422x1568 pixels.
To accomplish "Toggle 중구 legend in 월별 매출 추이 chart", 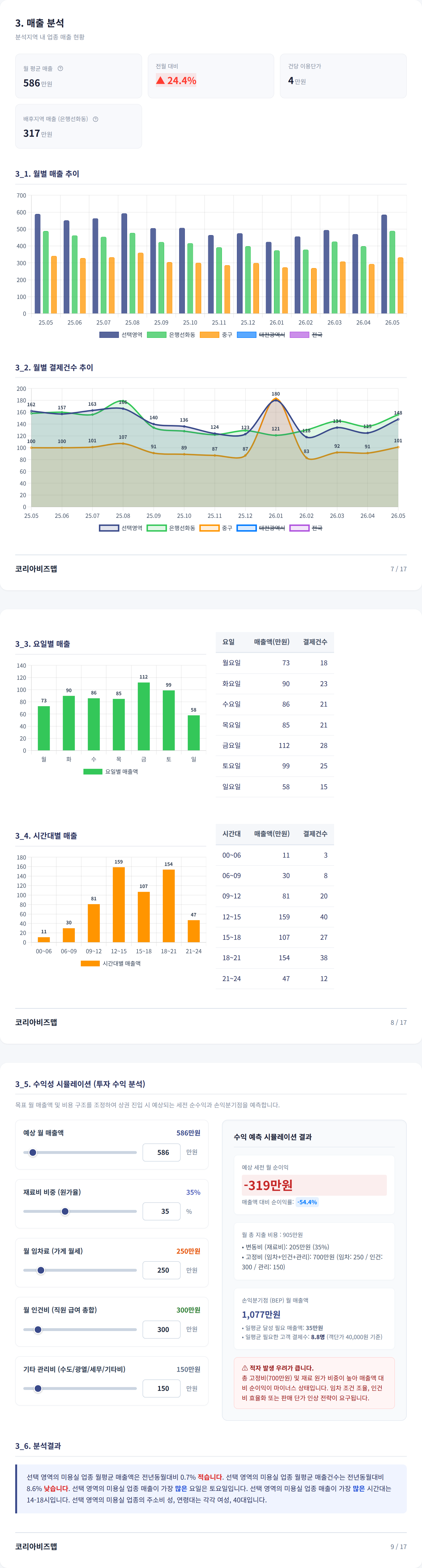I will [216, 335].
